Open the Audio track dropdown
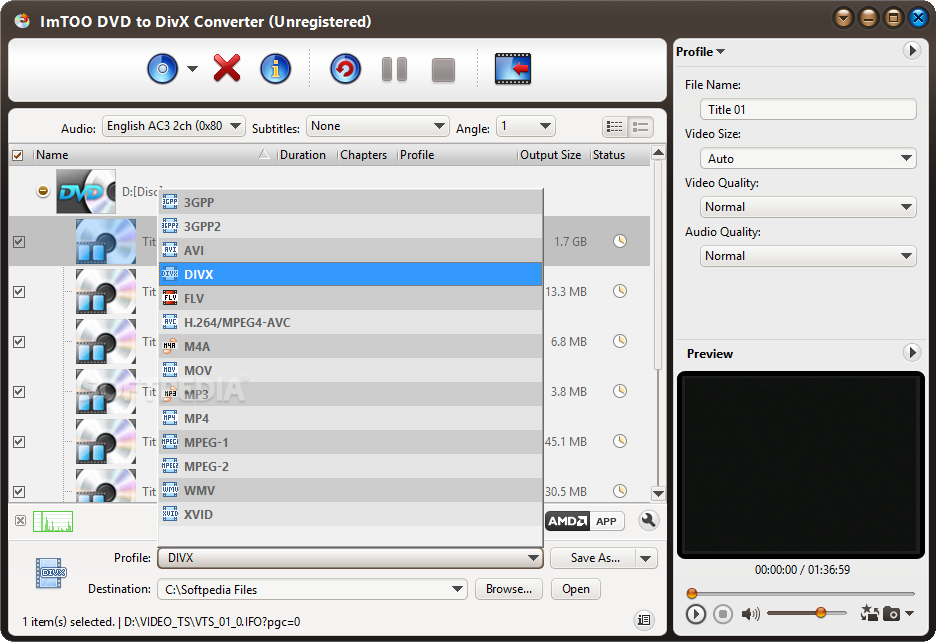This screenshot has width=936, height=642. coord(174,126)
